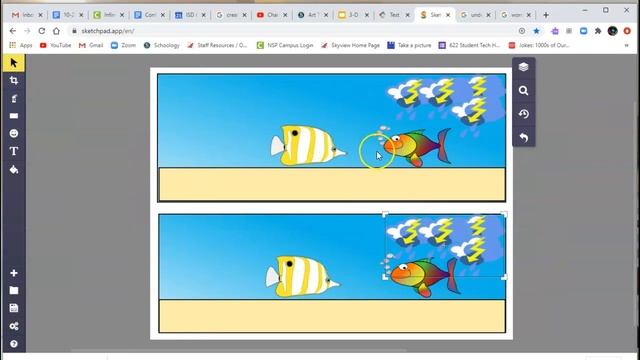Select the pencil drawing tool
640x360 pixels.
click(13, 98)
